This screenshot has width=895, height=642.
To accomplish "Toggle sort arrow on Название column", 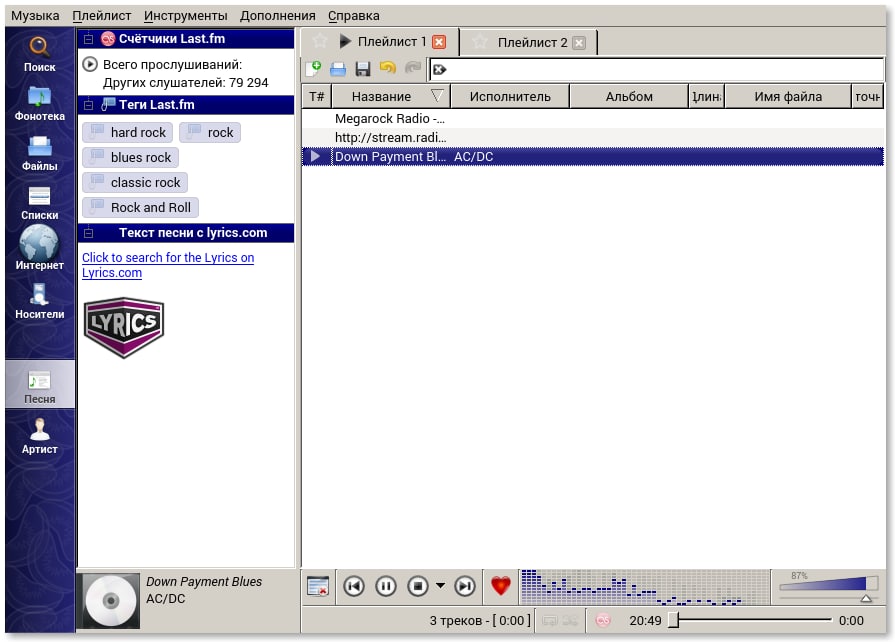I will click(x=437, y=96).
